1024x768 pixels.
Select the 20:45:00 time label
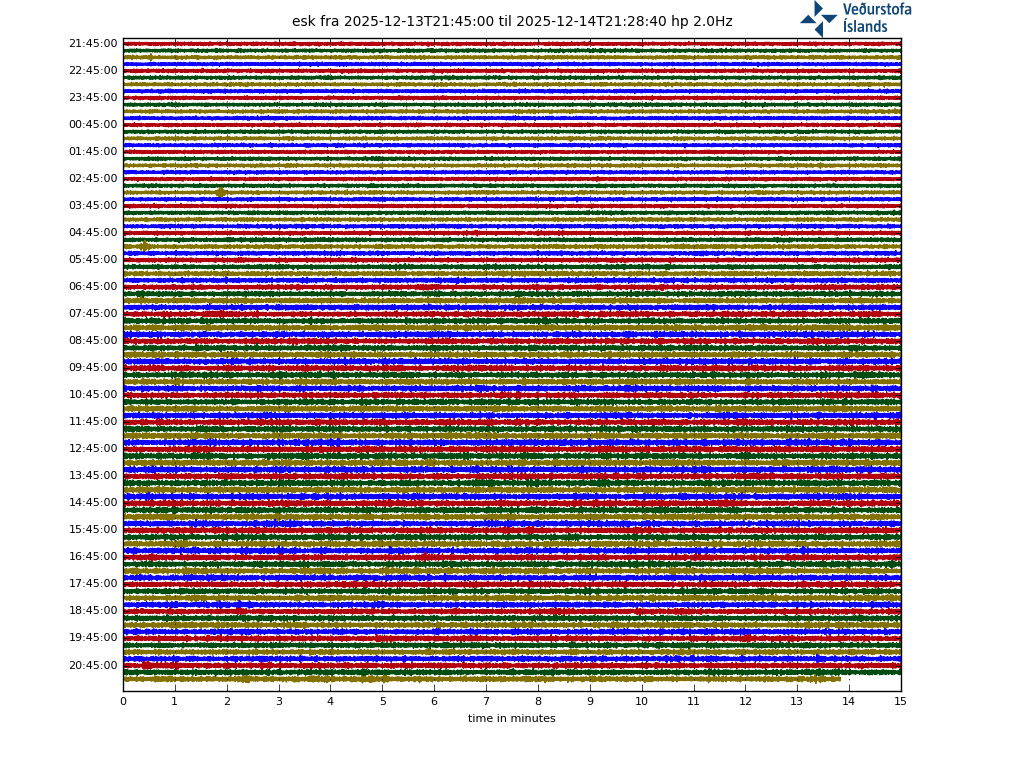point(92,666)
